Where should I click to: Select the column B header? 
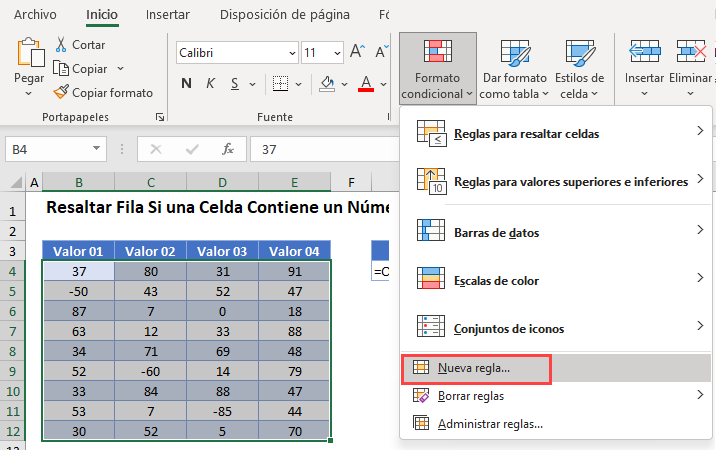tap(79, 183)
